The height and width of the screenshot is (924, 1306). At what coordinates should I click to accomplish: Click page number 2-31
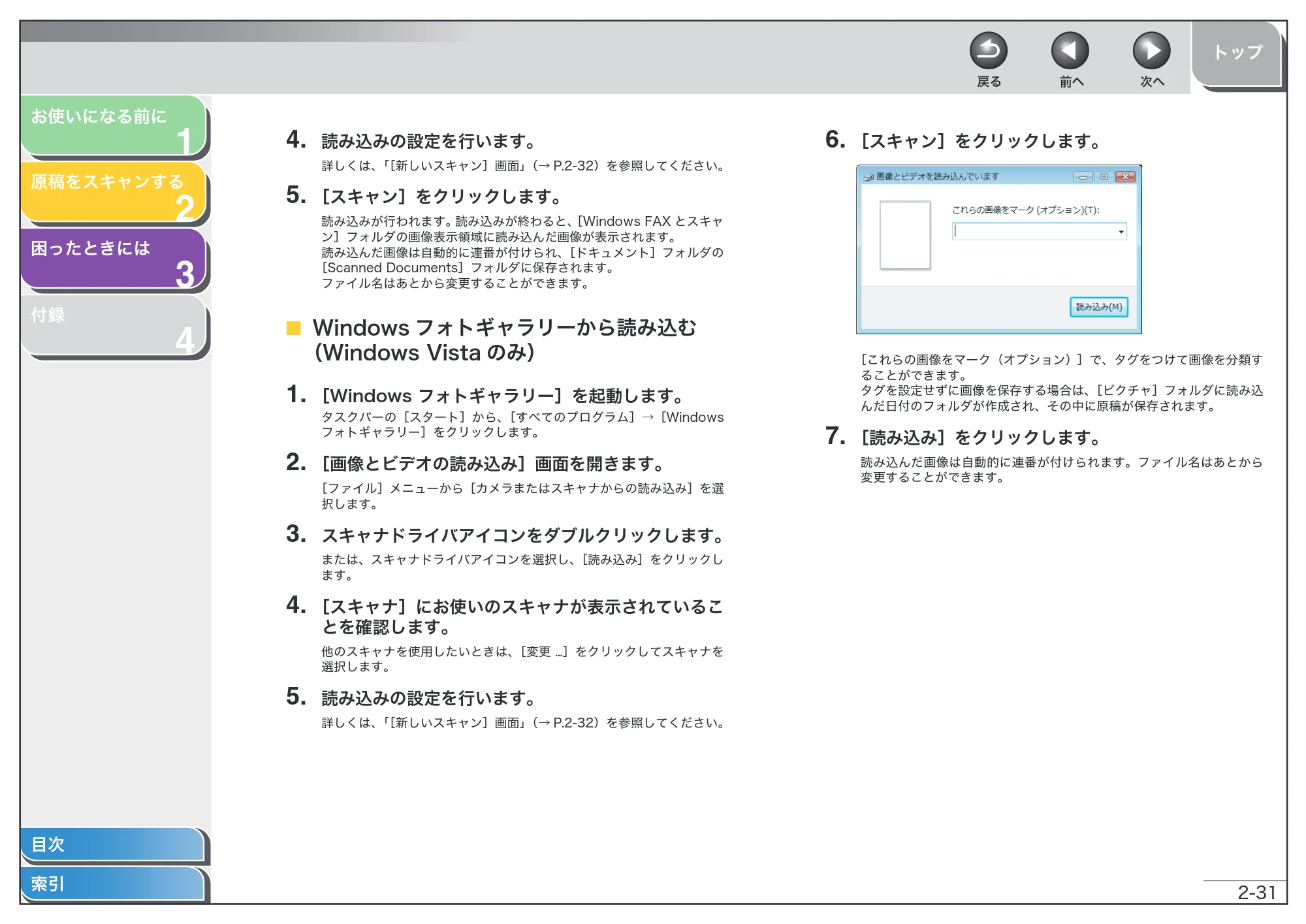pyautogui.click(x=1256, y=893)
